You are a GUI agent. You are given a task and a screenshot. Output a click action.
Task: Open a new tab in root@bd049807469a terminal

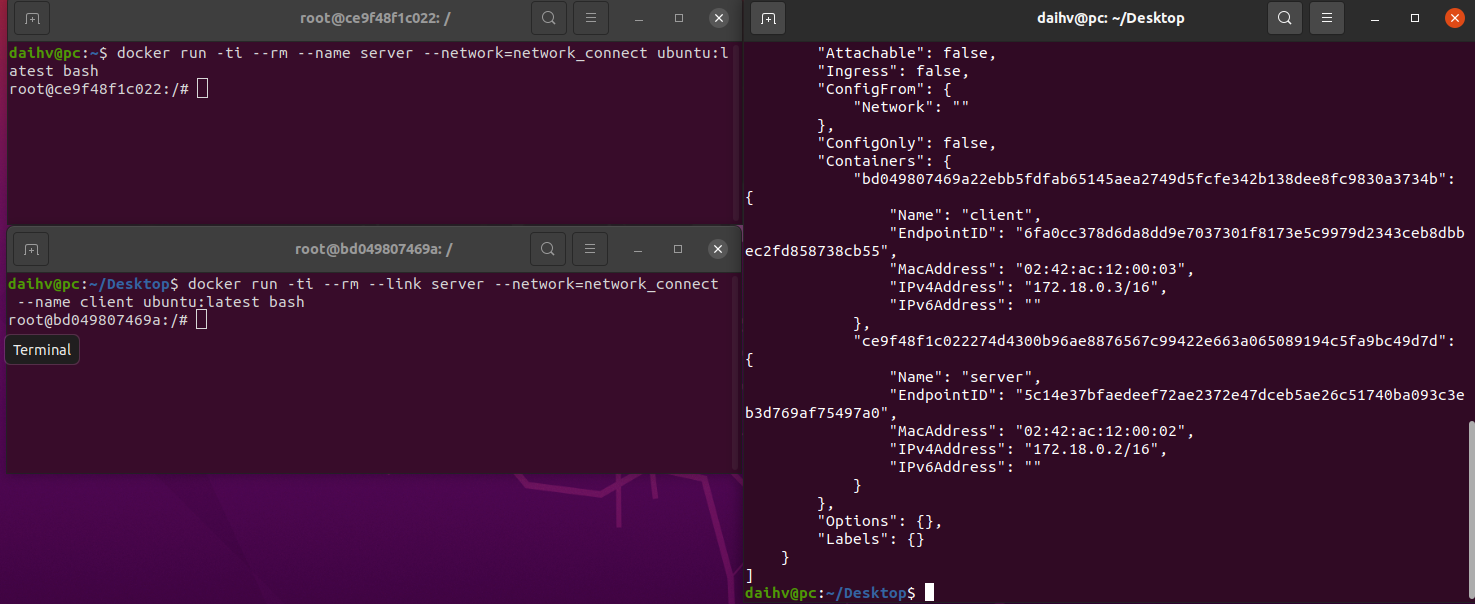click(29, 249)
